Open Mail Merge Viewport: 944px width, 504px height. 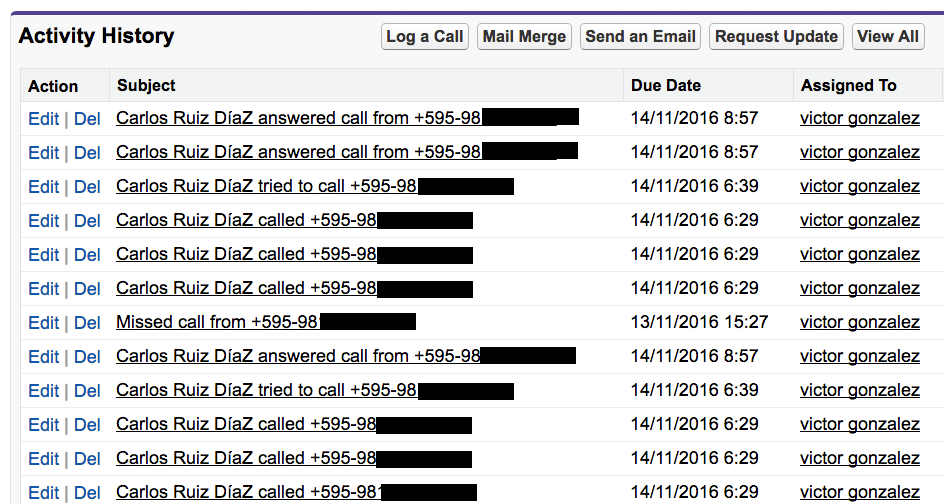point(524,37)
